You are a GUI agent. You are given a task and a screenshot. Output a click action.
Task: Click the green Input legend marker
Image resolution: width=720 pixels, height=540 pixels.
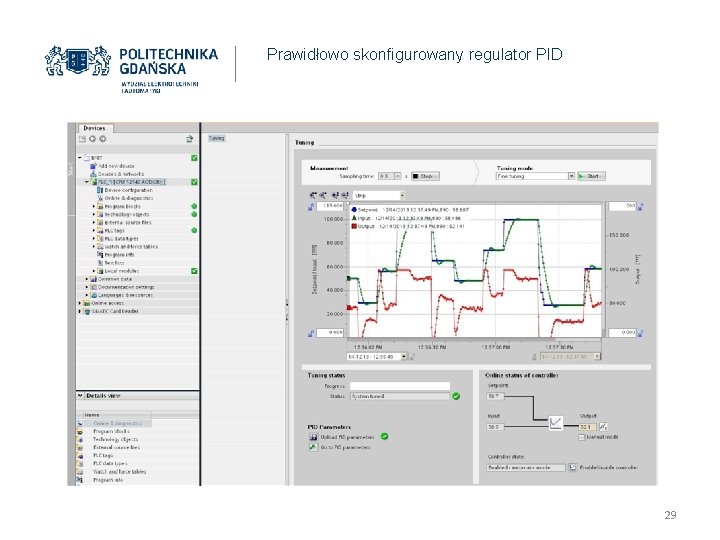tap(354, 218)
